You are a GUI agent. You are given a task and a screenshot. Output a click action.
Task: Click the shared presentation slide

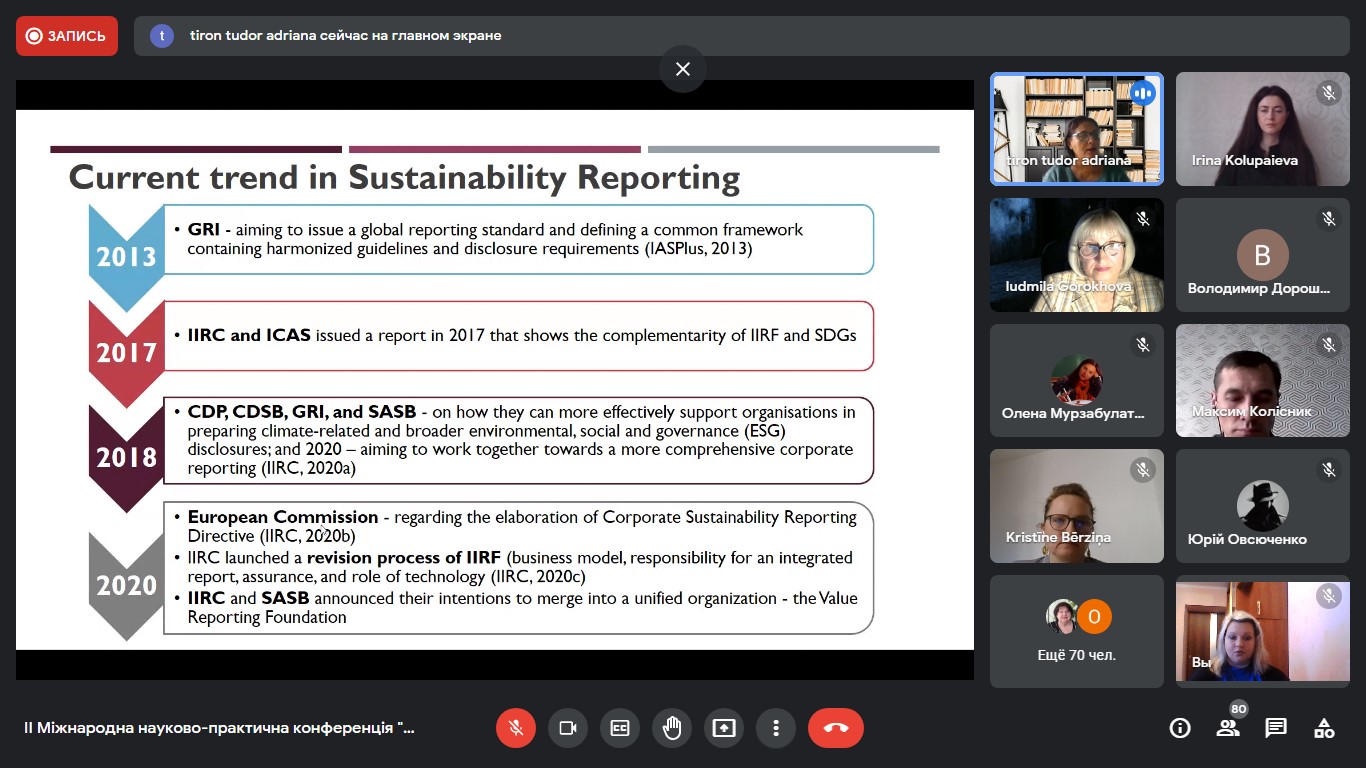[495, 380]
